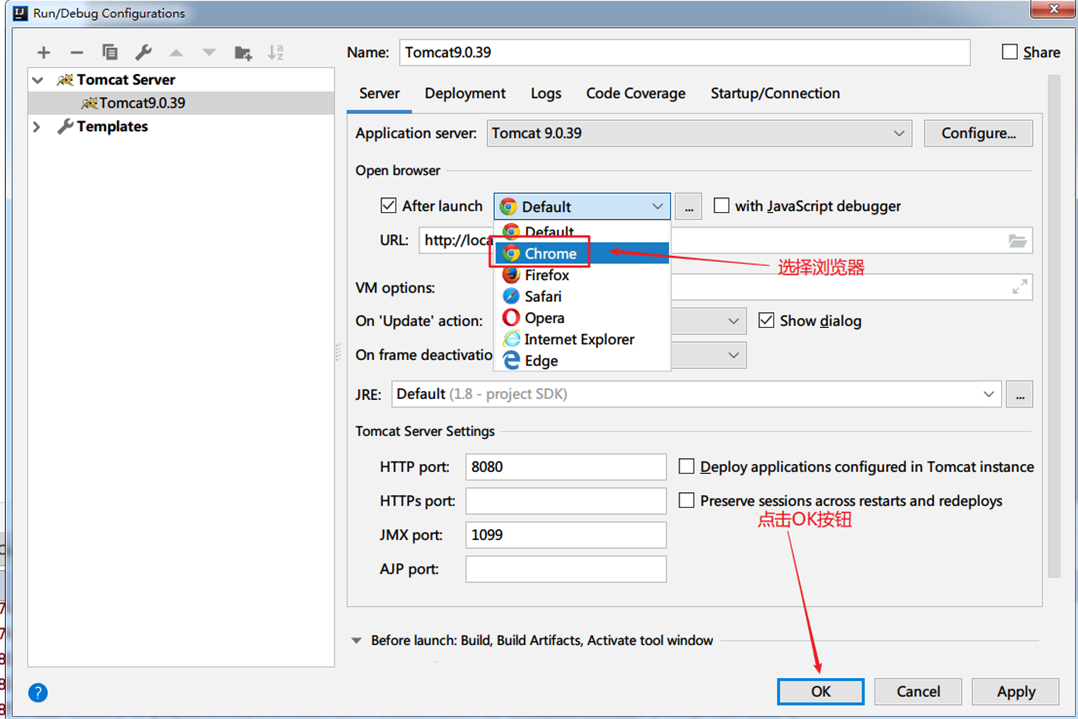The image size is (1078, 719).
Task: Click the Cancel button
Action: [918, 692]
